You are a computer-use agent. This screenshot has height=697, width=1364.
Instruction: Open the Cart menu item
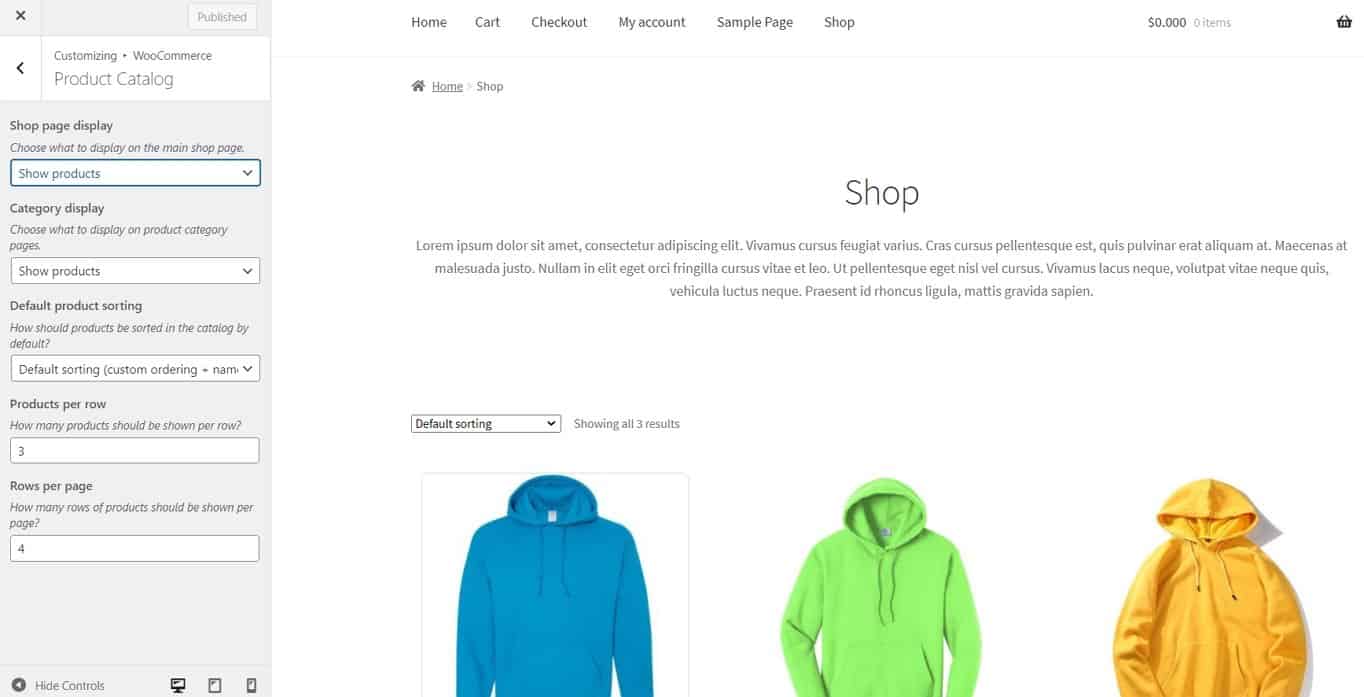pyautogui.click(x=487, y=22)
